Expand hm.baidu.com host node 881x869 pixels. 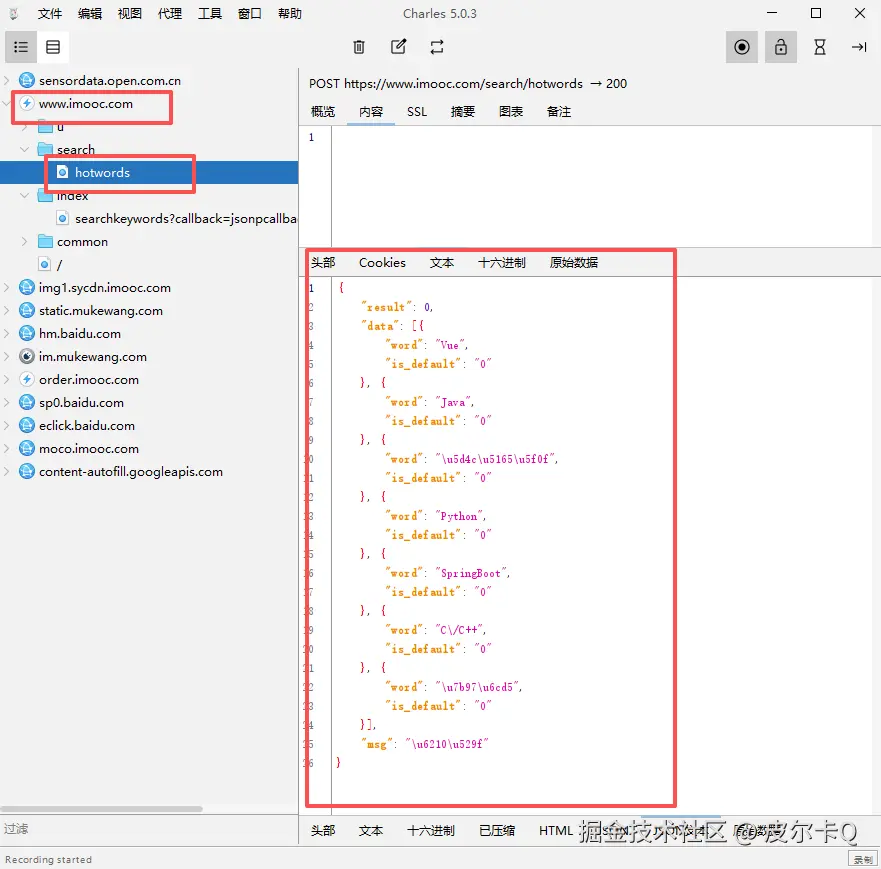click(7, 334)
